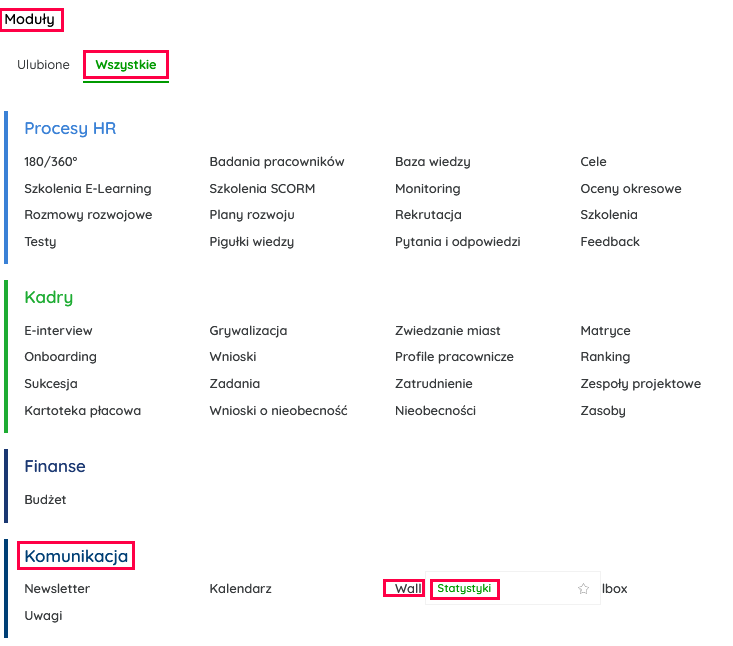The height and width of the screenshot is (646, 733).
Task: Switch to the Ulubione tab
Action: [43, 65]
